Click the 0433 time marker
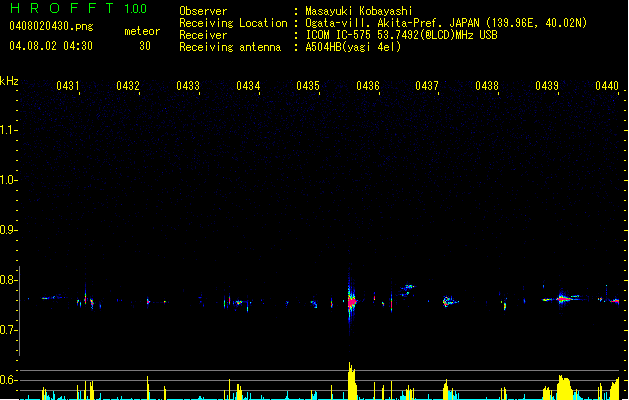Viewport: 629px width, 400px height. tap(188, 86)
